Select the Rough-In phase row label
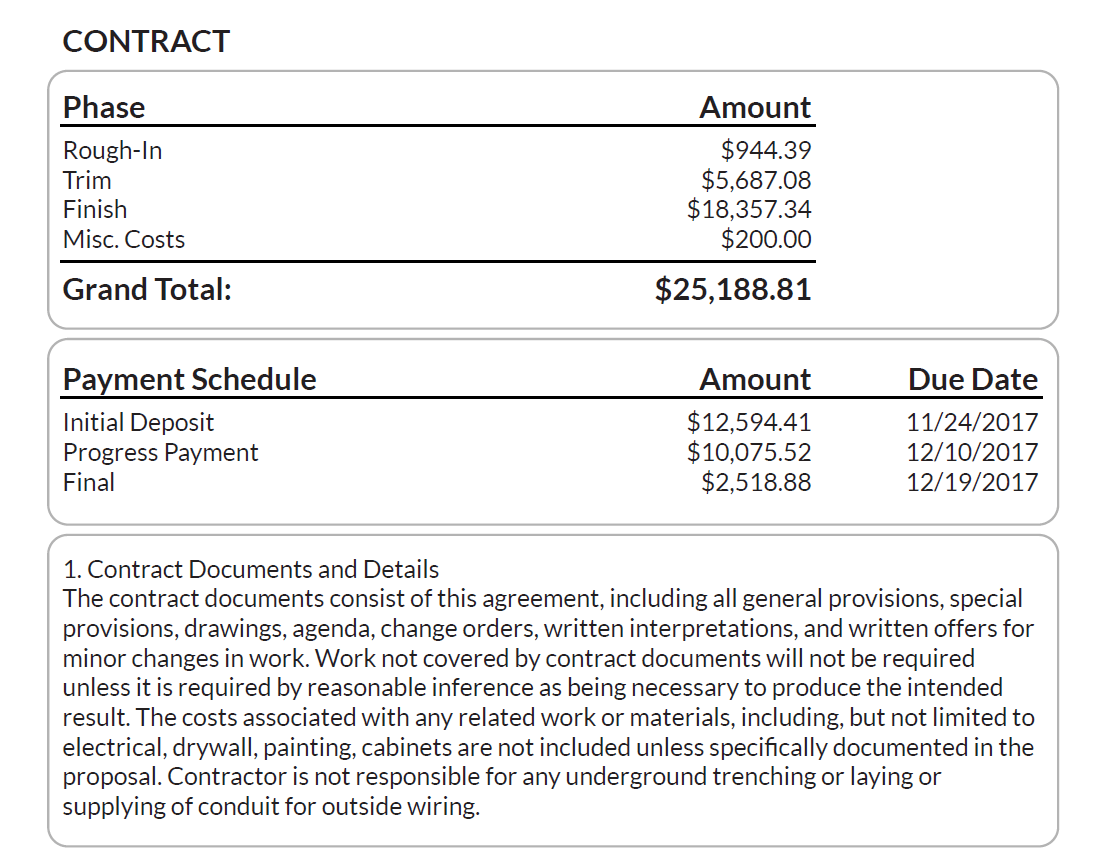 112,151
